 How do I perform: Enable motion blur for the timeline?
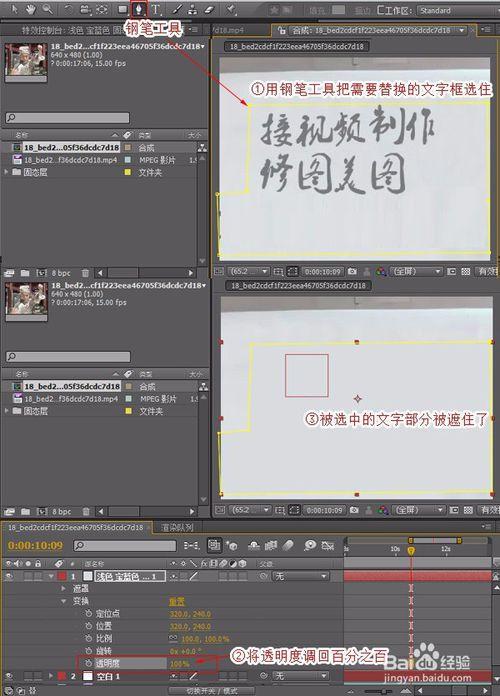click(x=288, y=545)
